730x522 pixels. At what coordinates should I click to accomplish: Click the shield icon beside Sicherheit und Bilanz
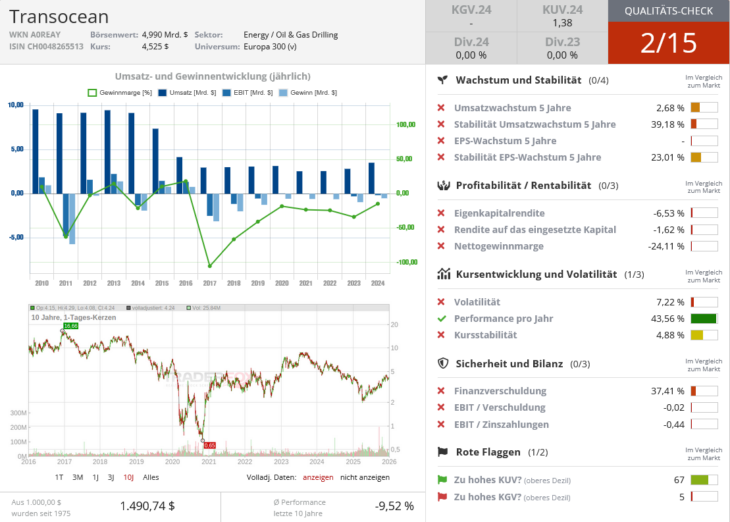pos(442,364)
